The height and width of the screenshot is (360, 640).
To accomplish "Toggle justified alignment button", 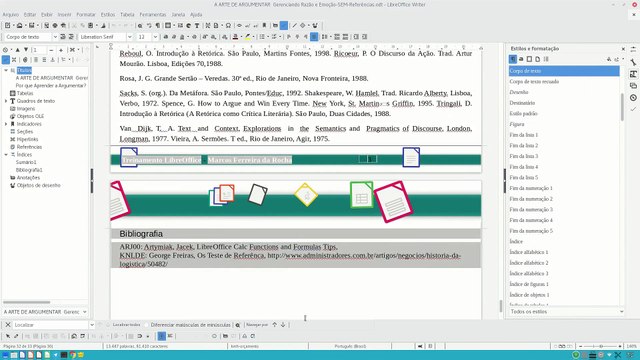I will pos(314,37).
